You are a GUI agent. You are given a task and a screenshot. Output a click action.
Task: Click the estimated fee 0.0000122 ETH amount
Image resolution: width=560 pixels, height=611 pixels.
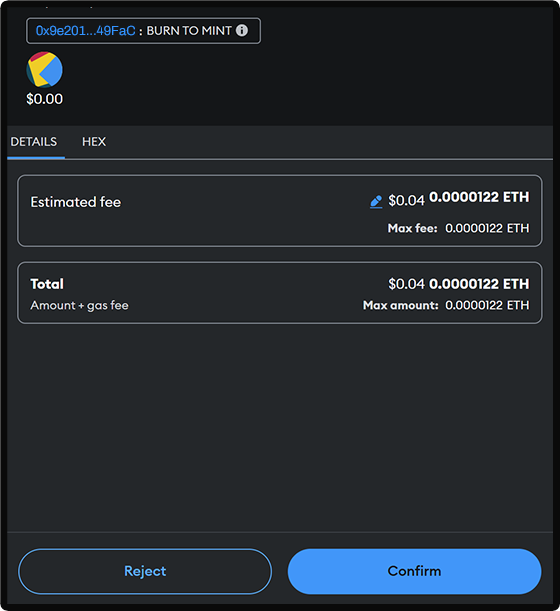click(479, 197)
